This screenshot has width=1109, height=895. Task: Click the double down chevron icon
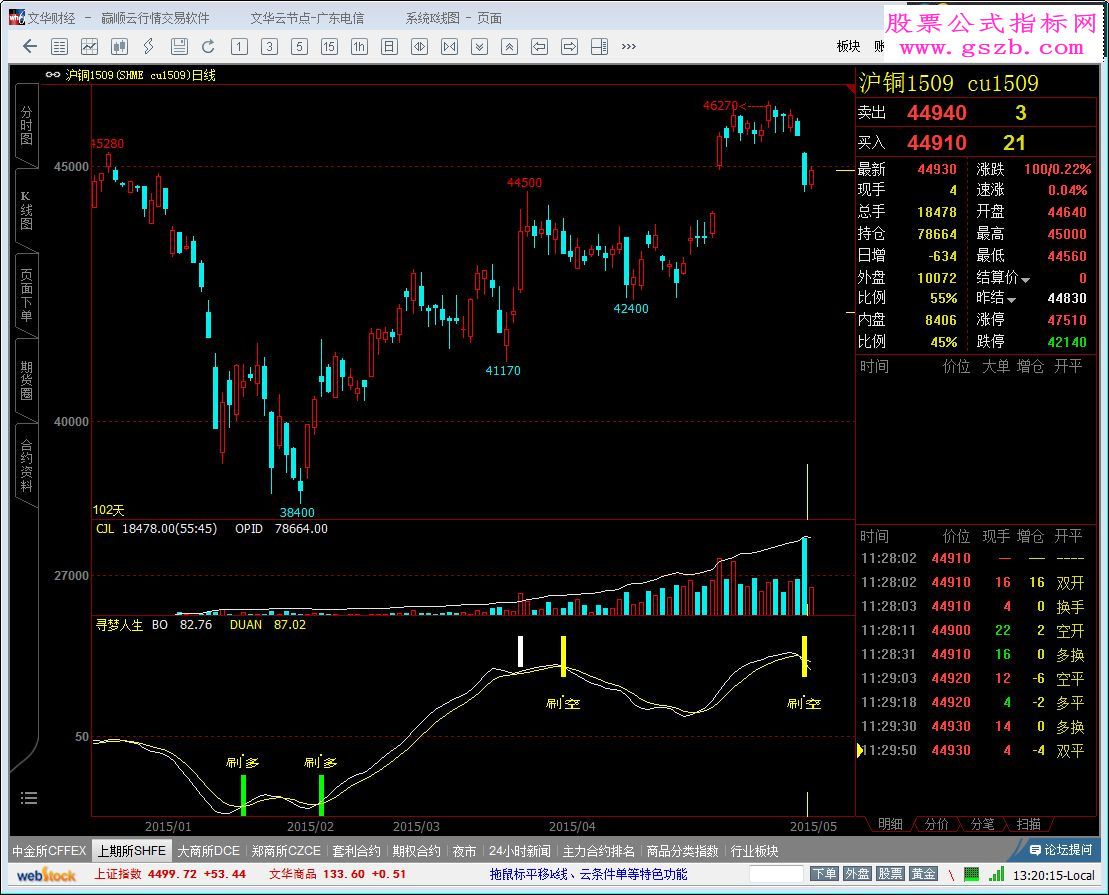(x=480, y=47)
